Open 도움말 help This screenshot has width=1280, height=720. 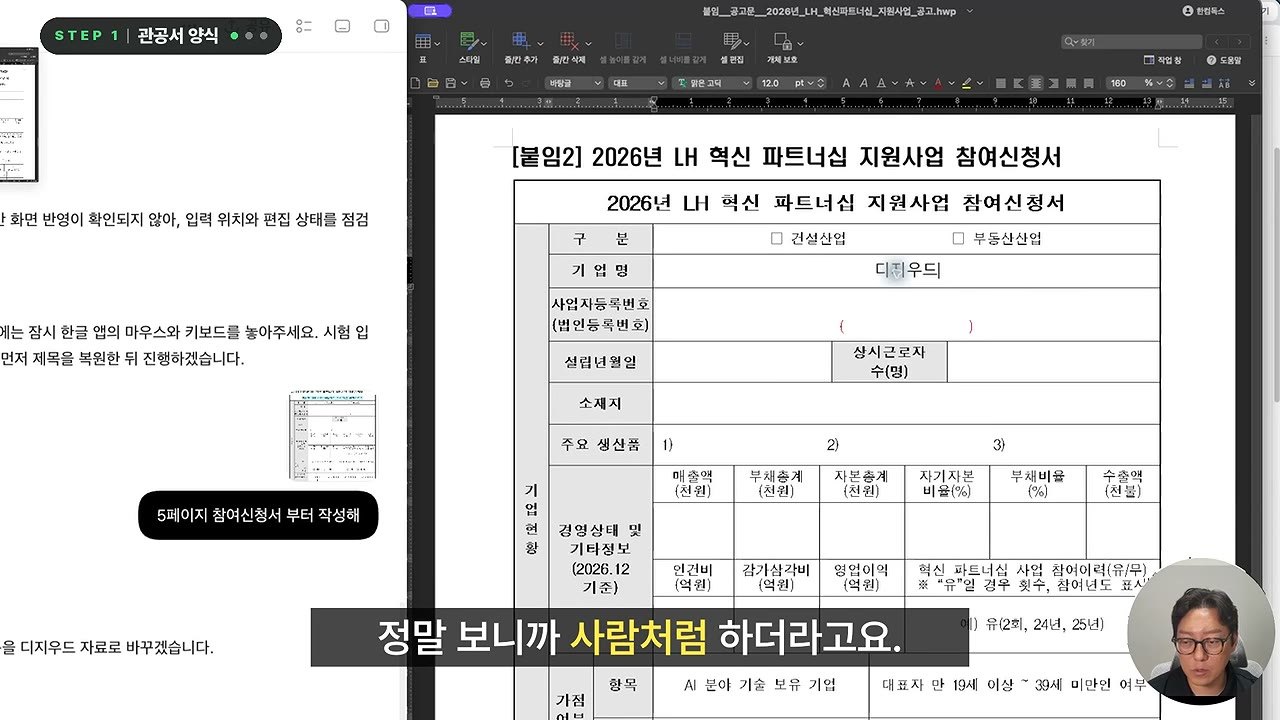point(1224,60)
